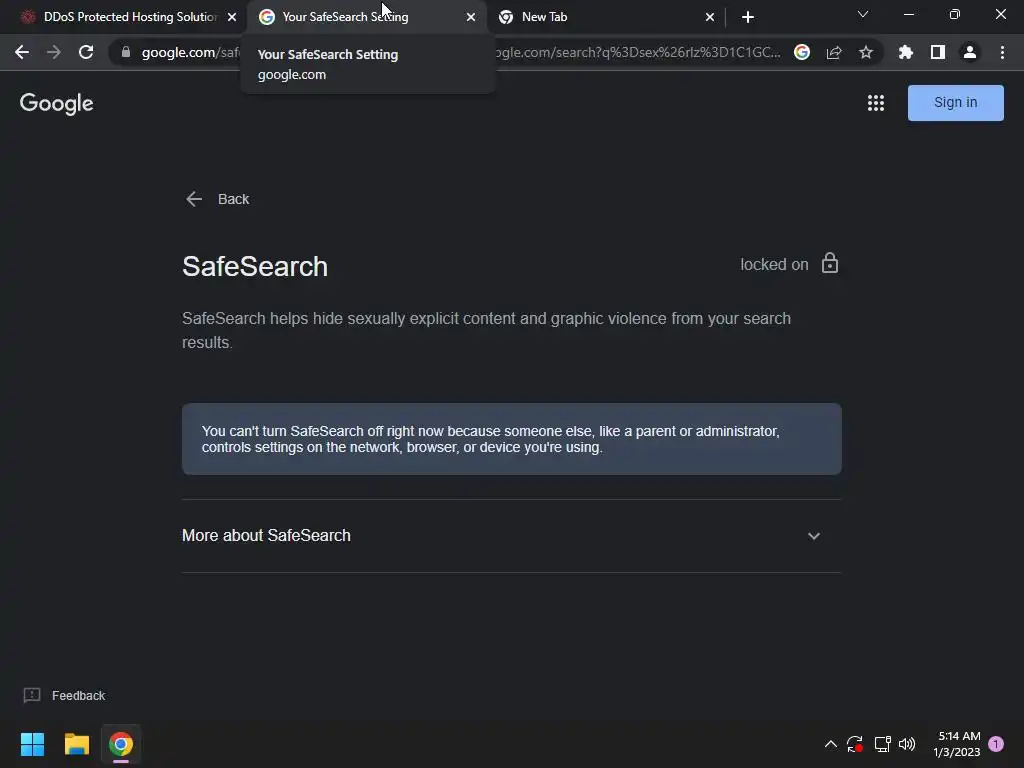Restore down the Chrome window
The width and height of the screenshot is (1024, 768).
(954, 14)
